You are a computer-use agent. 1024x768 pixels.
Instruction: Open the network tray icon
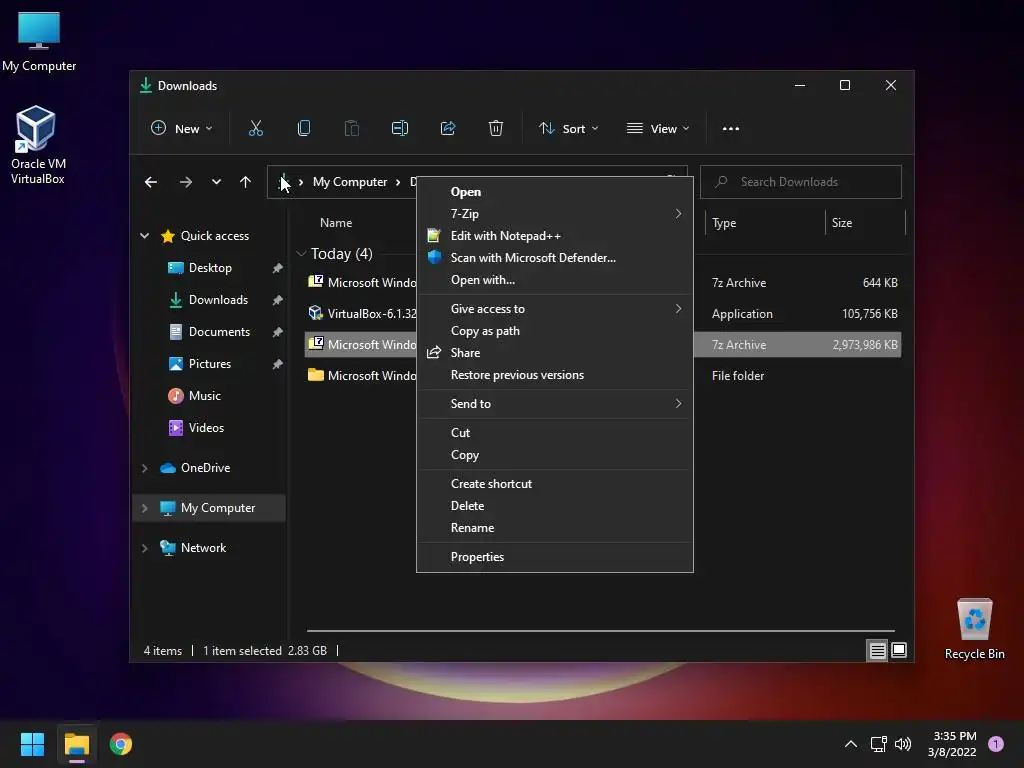878,744
